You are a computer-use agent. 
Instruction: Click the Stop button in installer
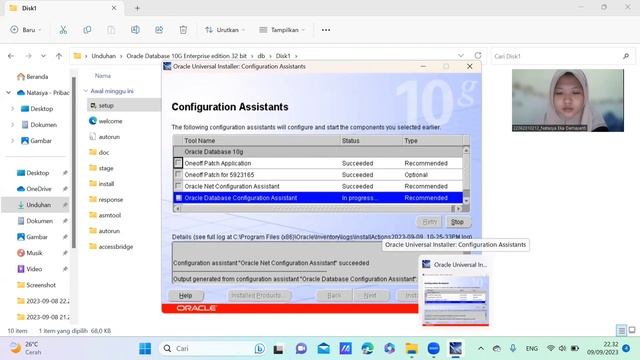tap(457, 222)
